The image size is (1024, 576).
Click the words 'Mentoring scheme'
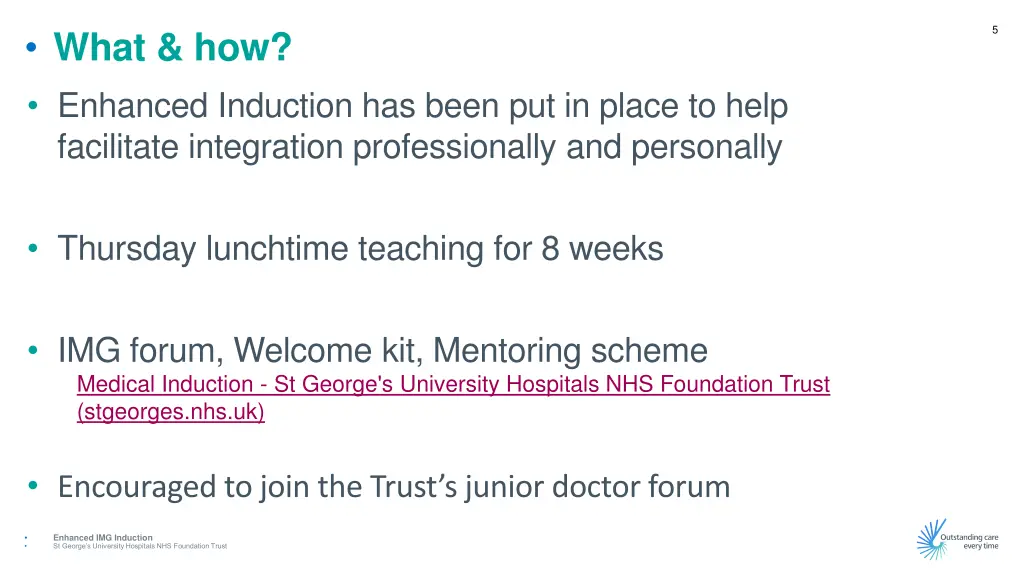[x=570, y=350]
